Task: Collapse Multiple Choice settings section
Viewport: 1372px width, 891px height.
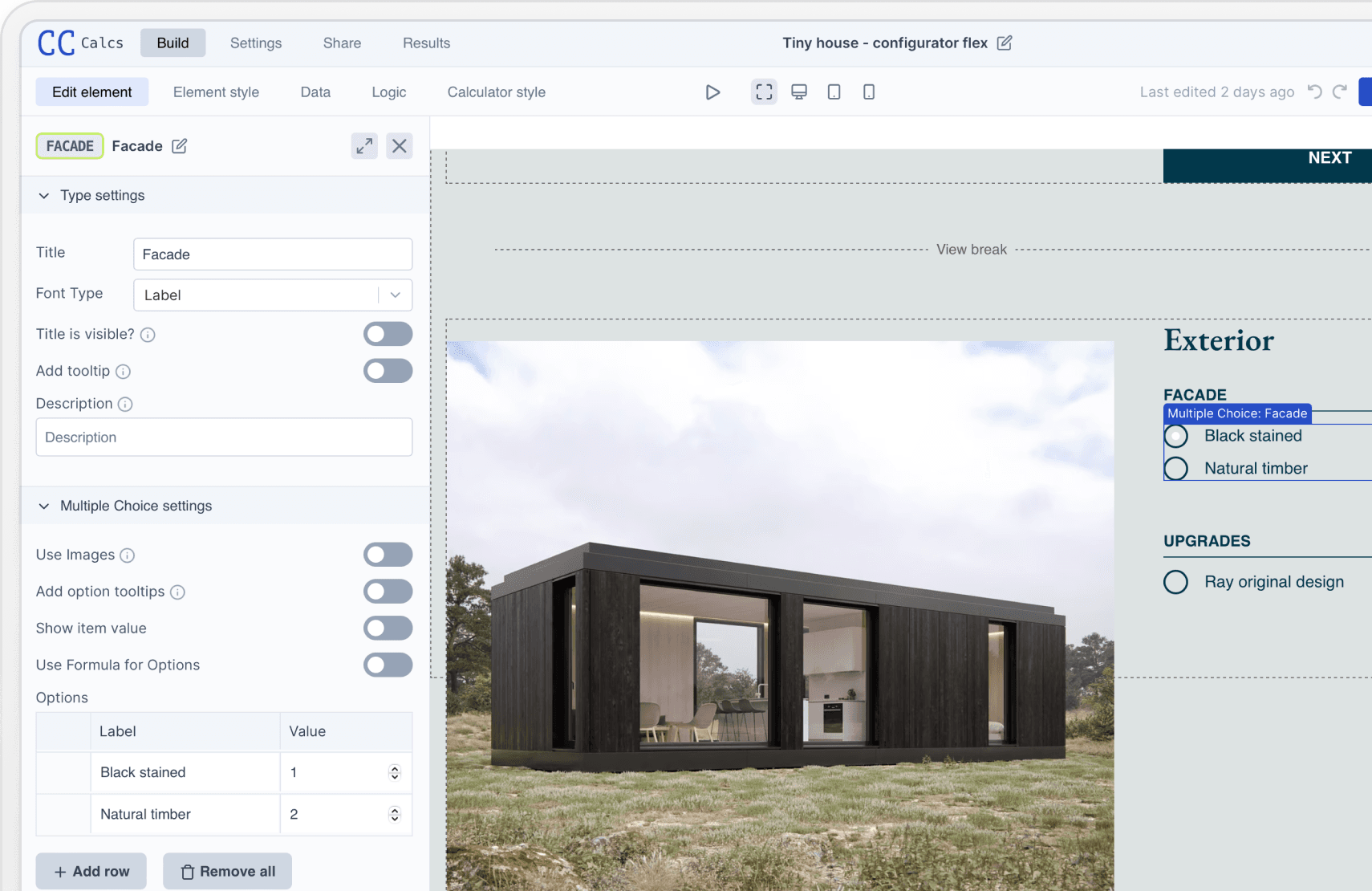Action: pos(44,507)
